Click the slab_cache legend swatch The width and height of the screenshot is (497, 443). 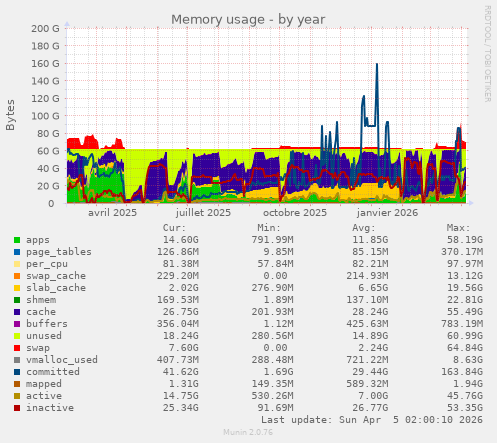point(17,288)
